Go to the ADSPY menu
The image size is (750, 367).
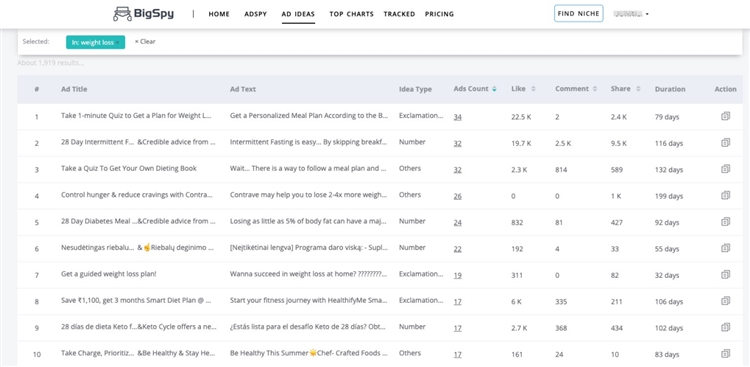pyautogui.click(x=255, y=14)
